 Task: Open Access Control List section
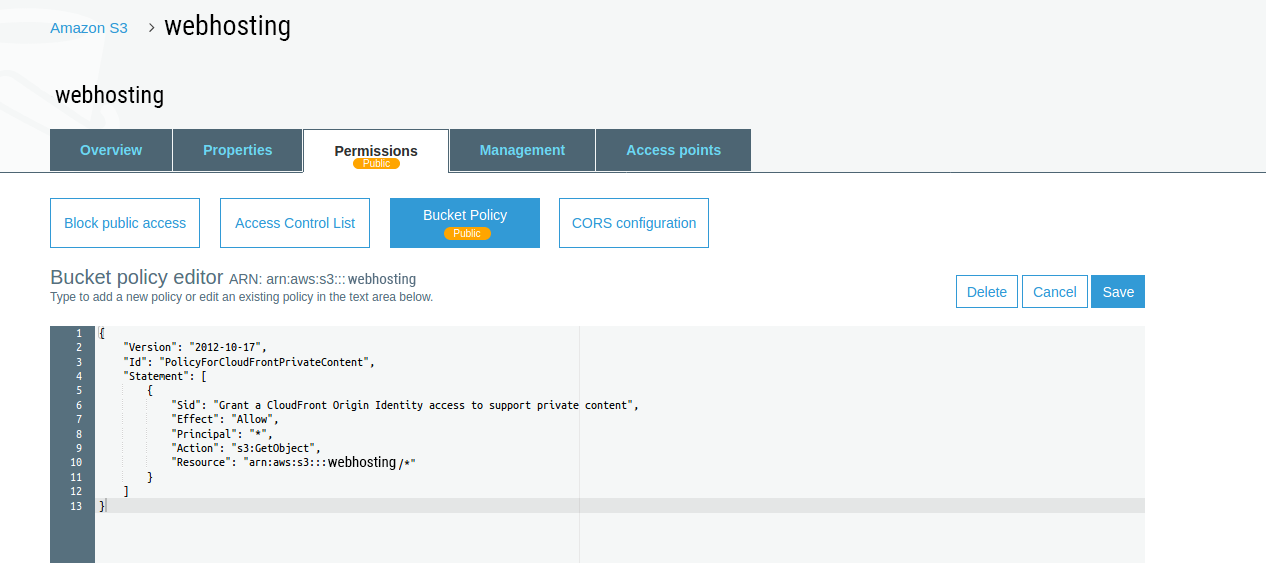tap(295, 223)
